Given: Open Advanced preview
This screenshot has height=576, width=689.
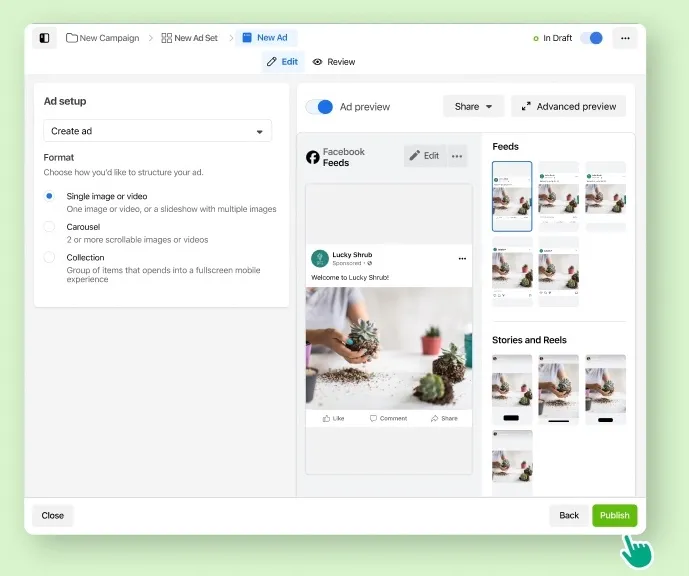Looking at the screenshot, I should [x=569, y=106].
